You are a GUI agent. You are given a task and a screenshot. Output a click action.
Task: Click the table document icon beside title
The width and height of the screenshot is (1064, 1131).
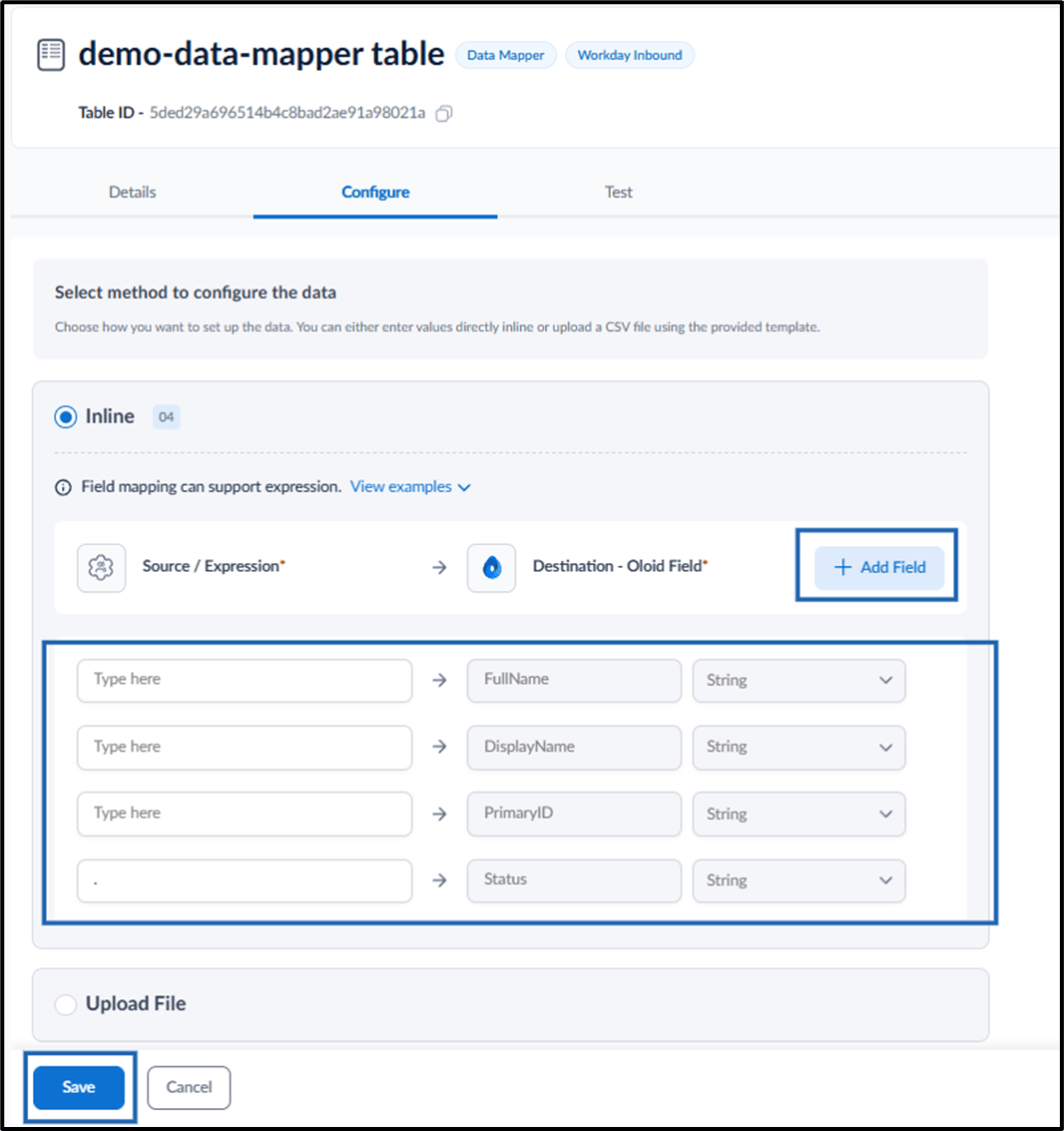[x=51, y=56]
